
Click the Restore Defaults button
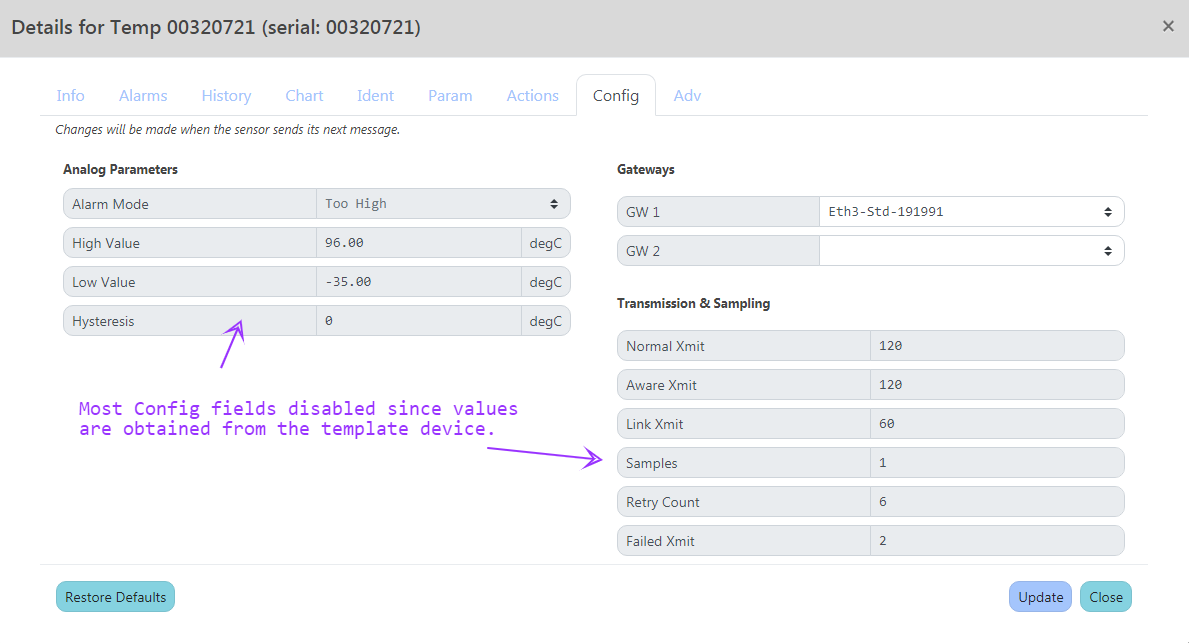coord(115,596)
